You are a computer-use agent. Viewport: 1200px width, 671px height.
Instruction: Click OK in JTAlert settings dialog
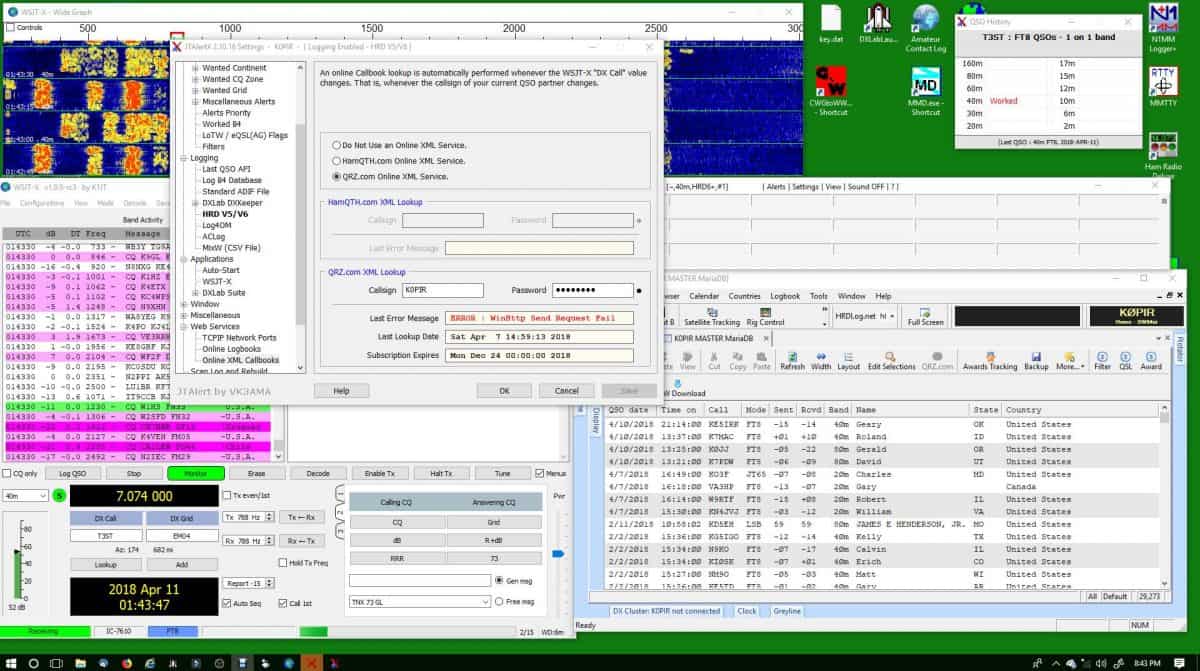[504, 391]
